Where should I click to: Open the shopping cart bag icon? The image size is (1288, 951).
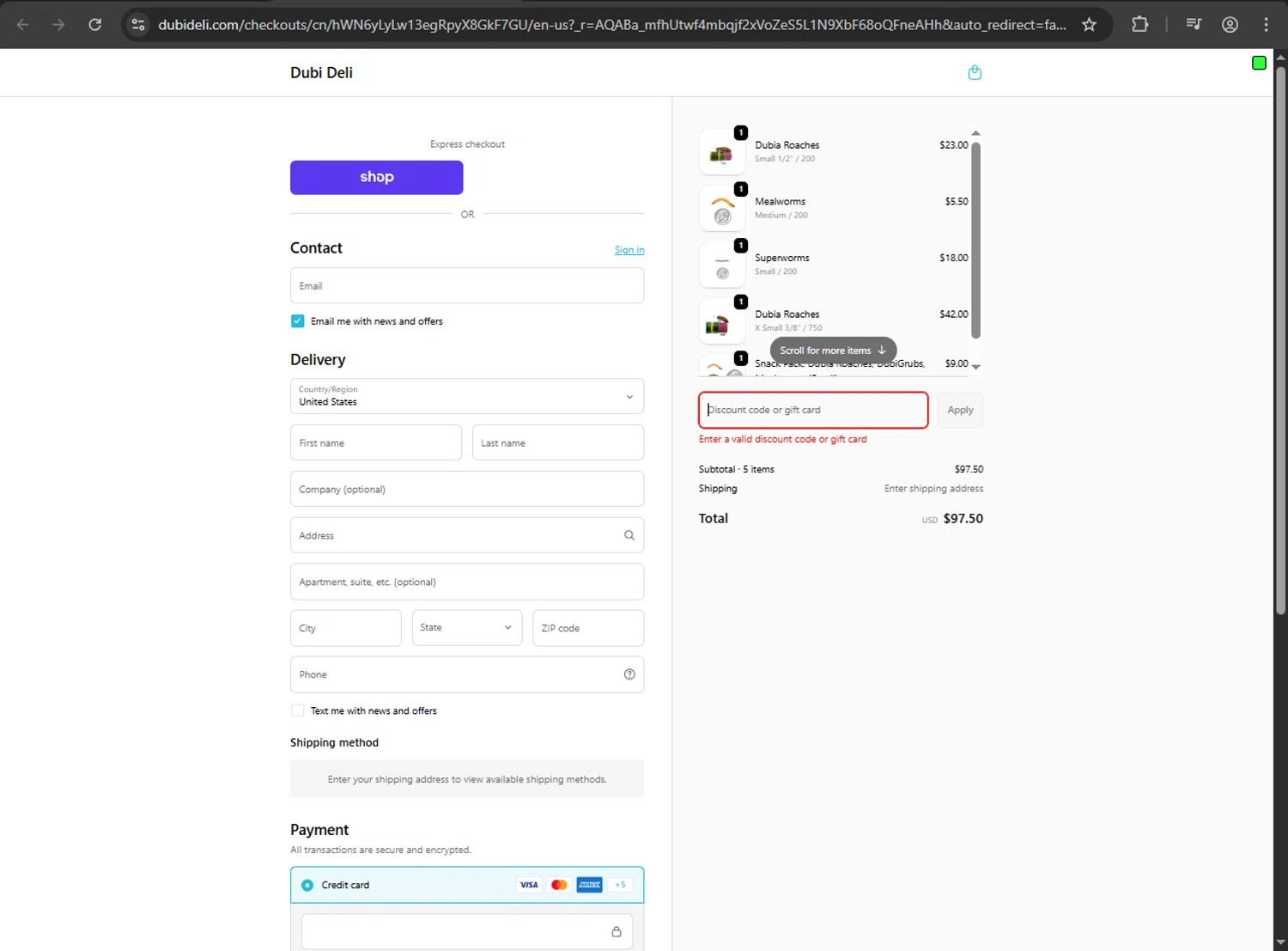975,73
